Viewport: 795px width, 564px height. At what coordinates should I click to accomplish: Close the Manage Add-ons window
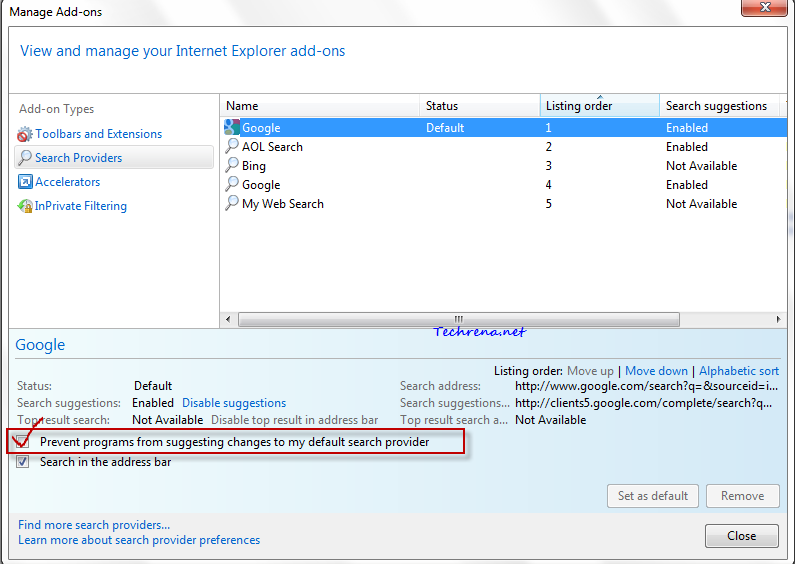click(x=765, y=7)
